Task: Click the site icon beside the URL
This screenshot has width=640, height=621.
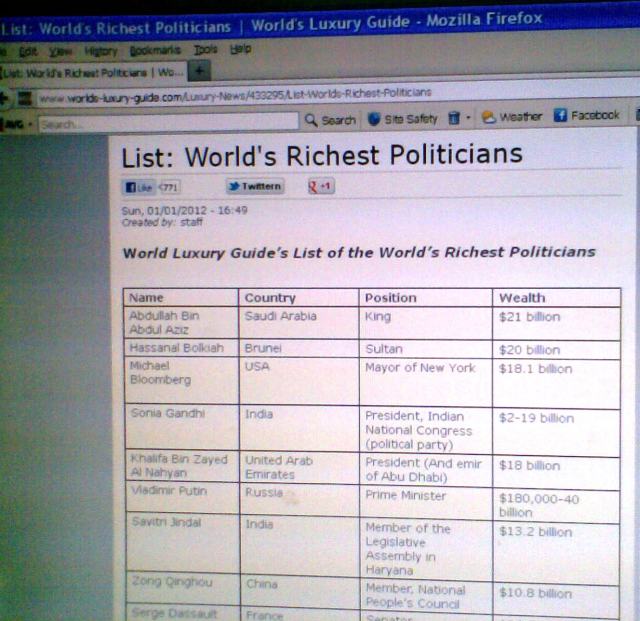Action: (25, 98)
